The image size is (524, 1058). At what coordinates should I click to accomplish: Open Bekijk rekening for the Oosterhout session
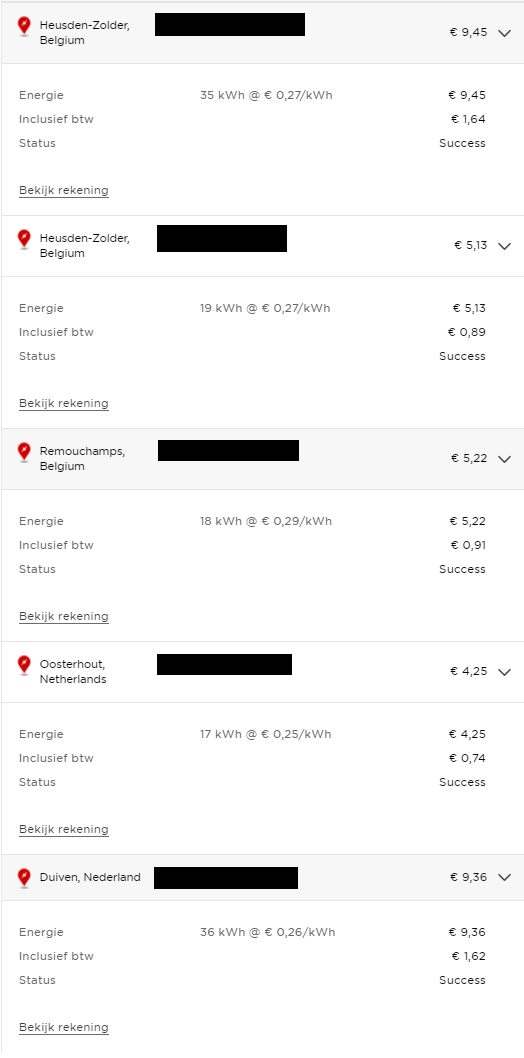click(x=64, y=829)
